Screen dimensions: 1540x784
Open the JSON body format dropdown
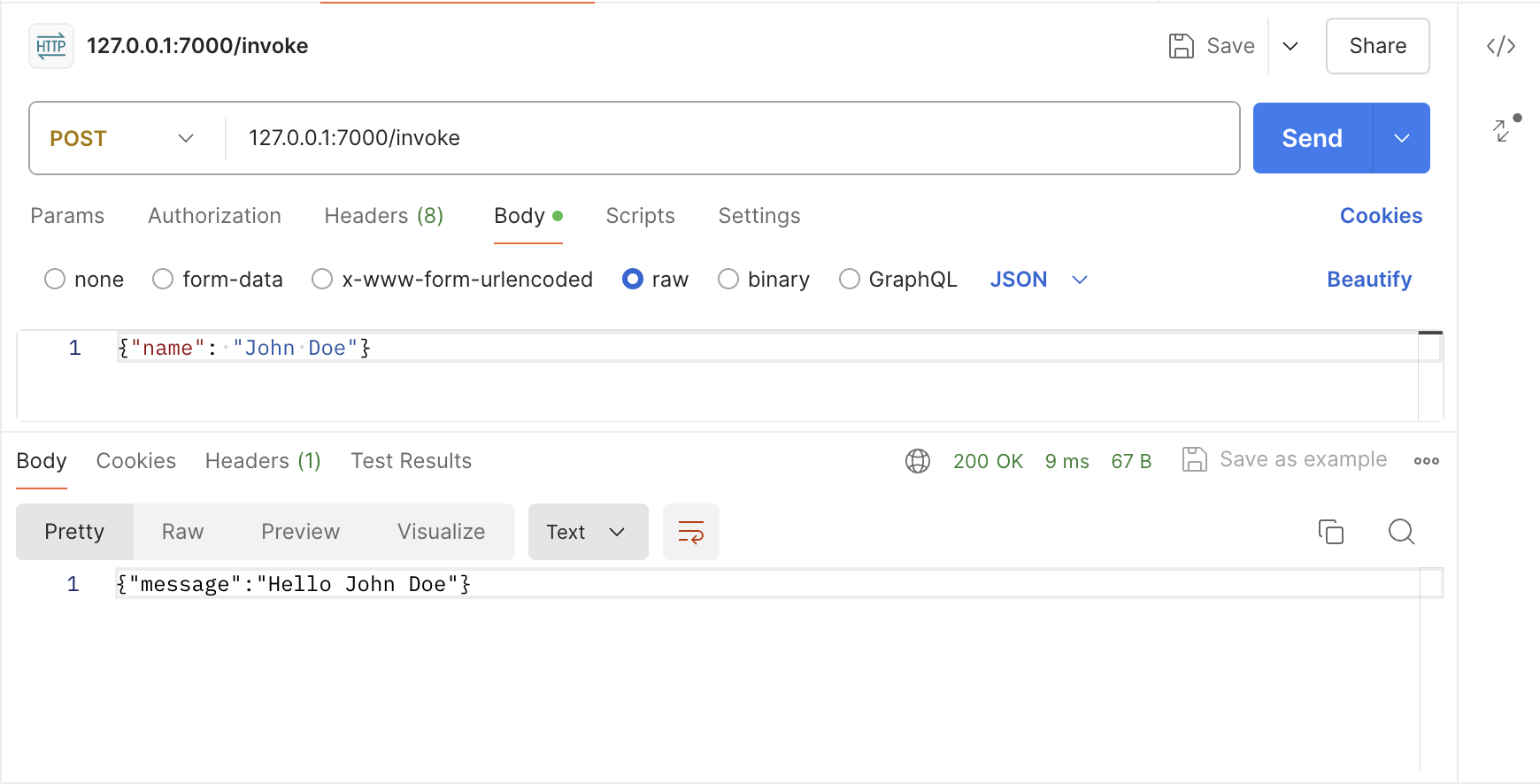click(x=1038, y=280)
